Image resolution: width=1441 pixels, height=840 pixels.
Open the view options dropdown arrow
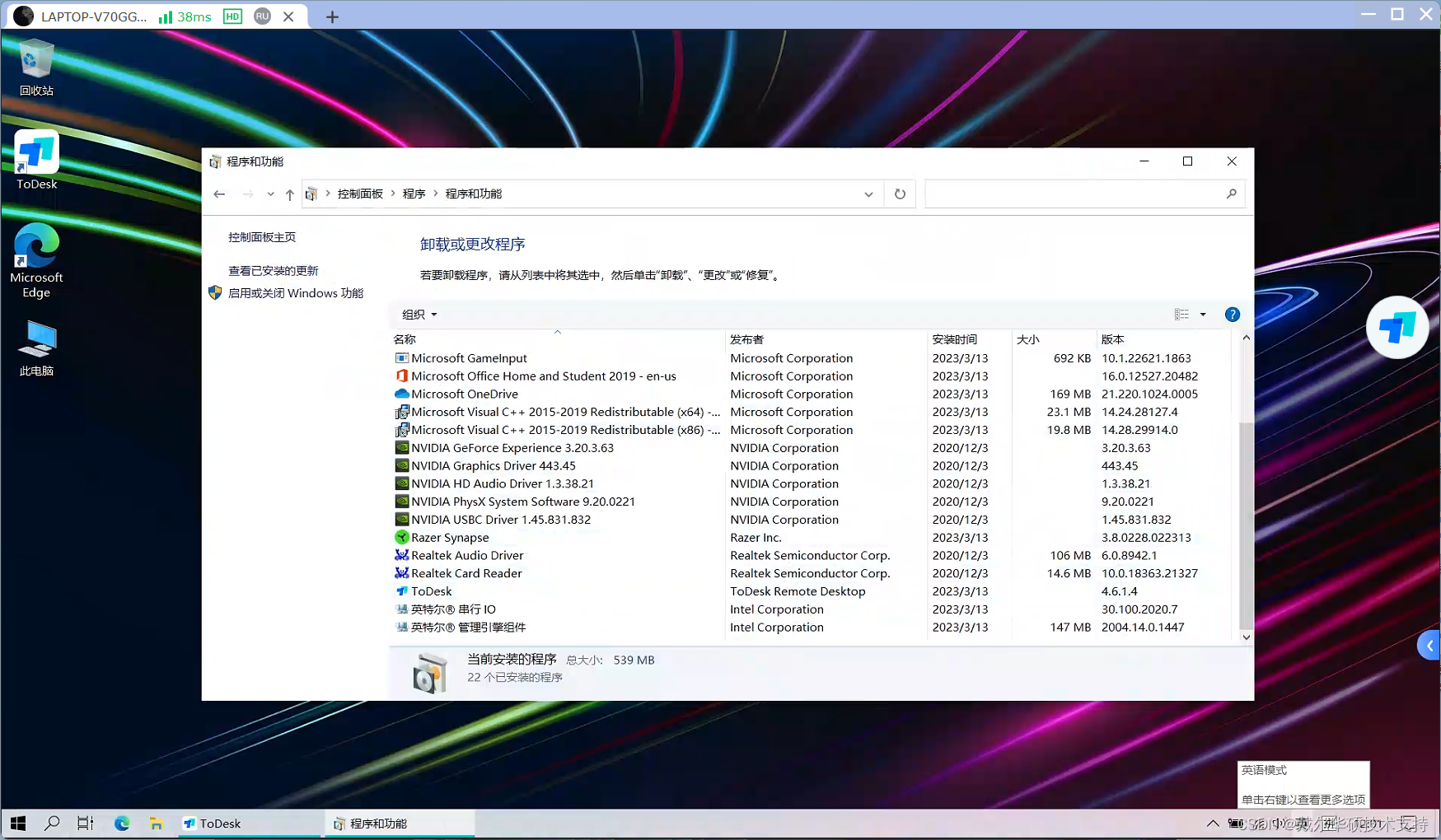point(1203,315)
